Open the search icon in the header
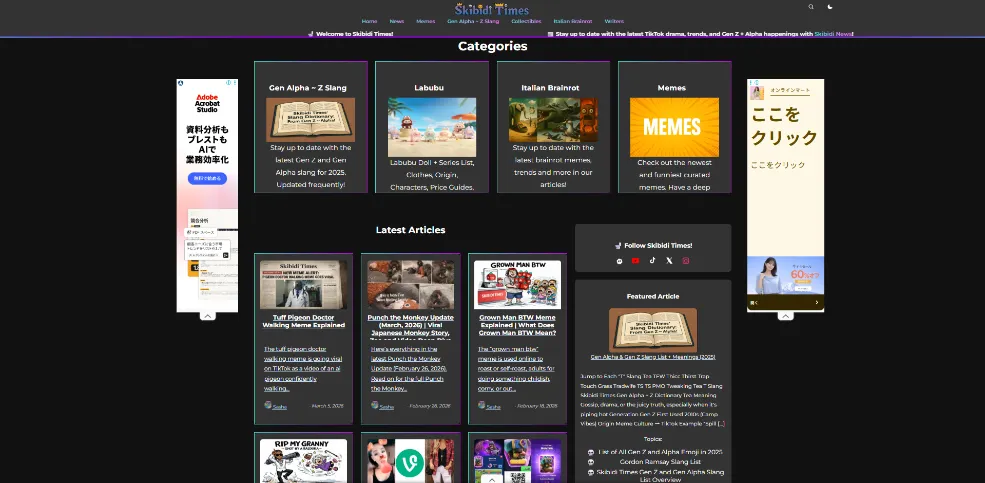This screenshot has width=985, height=483. [811, 7]
